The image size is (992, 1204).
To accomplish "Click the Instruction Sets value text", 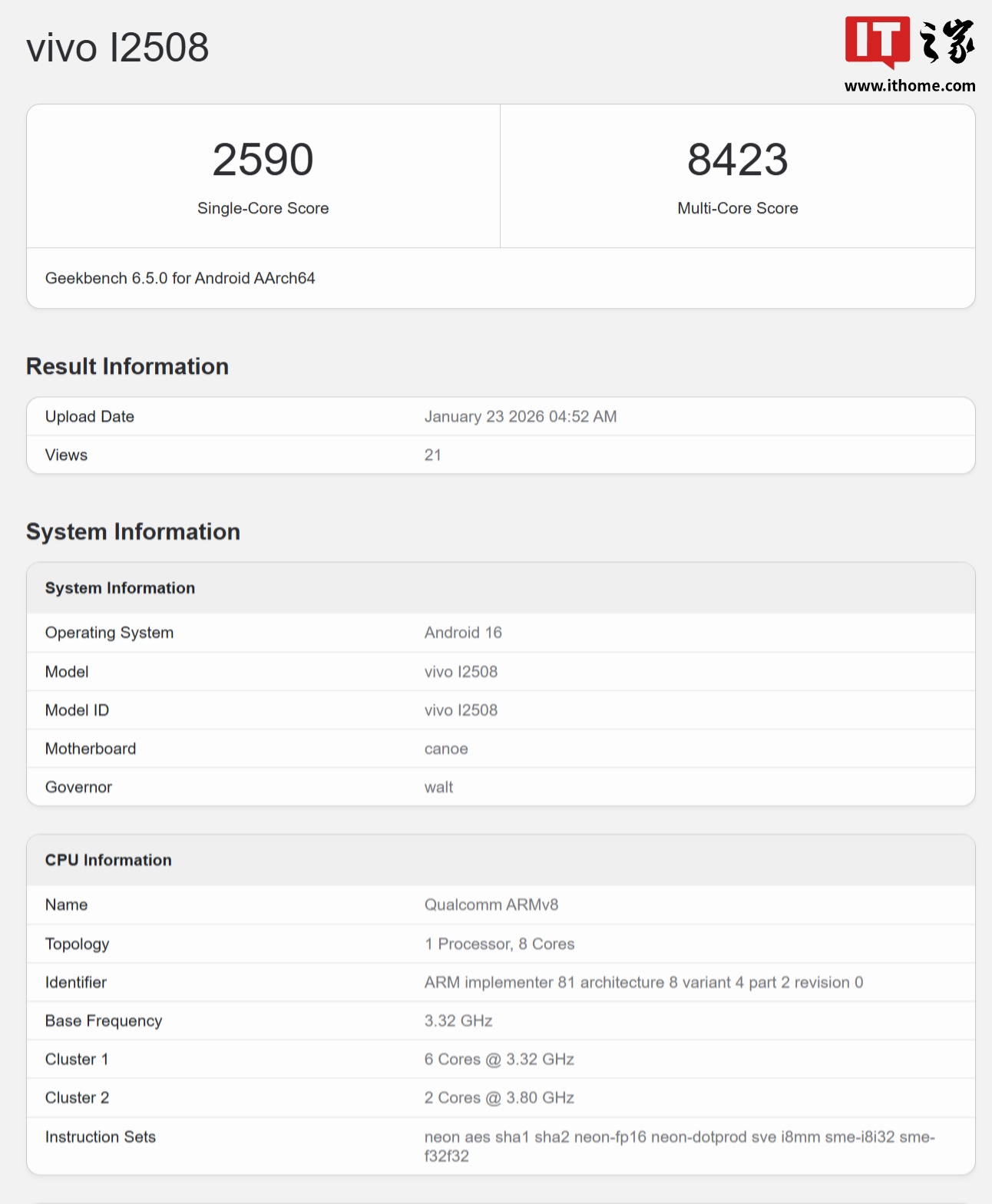I will click(x=679, y=1137).
